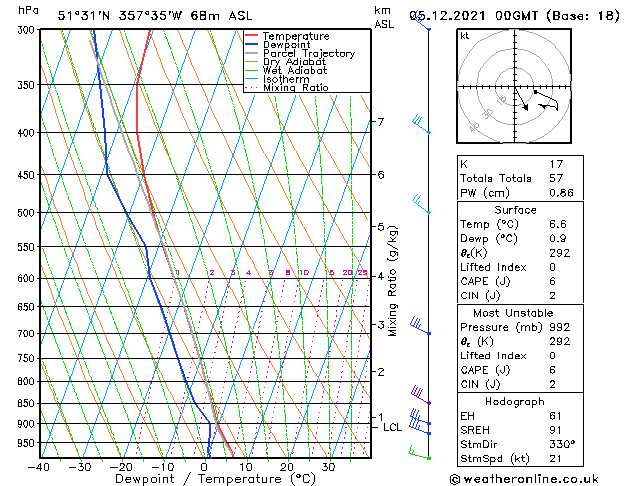Click the SREH value 91
629x486 pixels.
(556, 430)
